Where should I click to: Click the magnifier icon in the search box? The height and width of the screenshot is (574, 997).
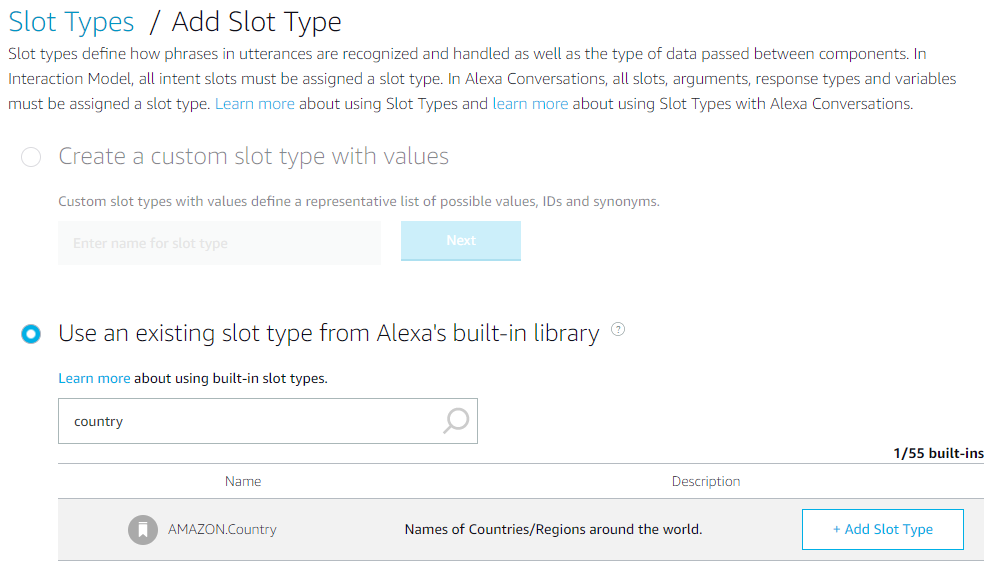click(x=455, y=421)
